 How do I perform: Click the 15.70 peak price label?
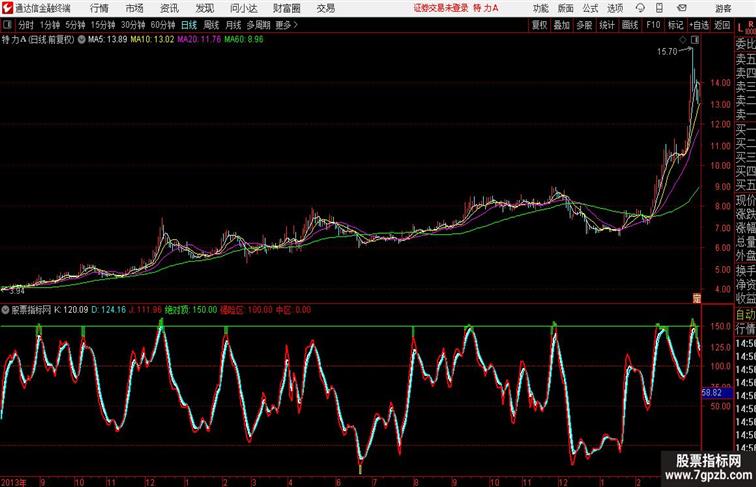[667, 52]
